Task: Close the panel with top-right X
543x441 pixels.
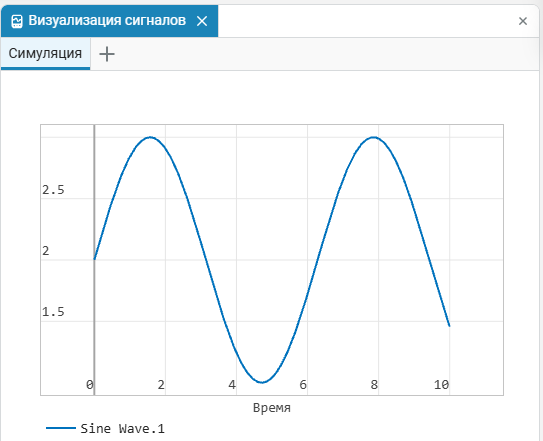Action: click(523, 21)
